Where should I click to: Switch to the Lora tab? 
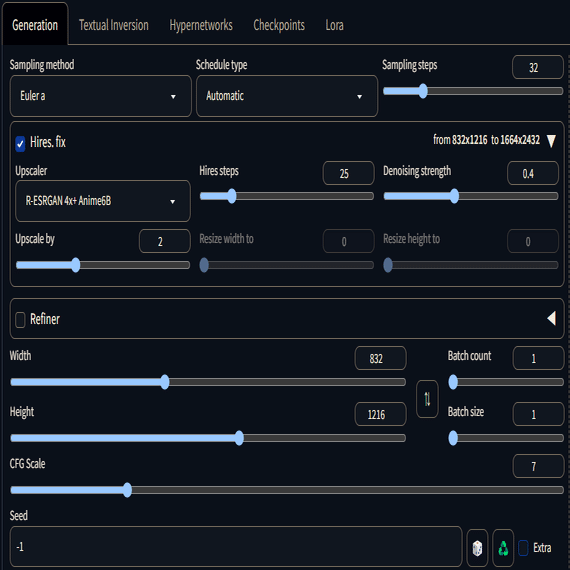coord(334,25)
